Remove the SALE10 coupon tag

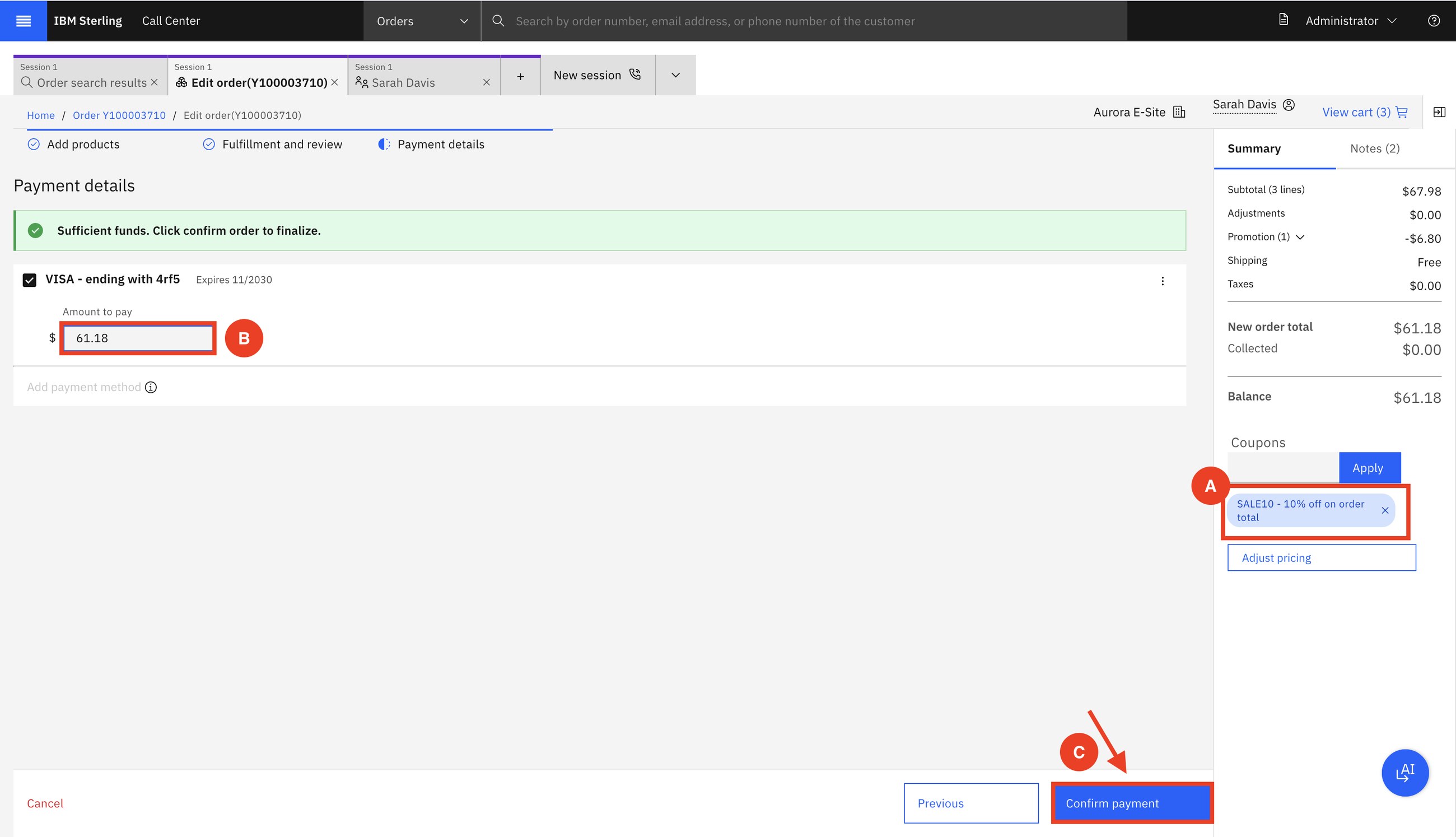point(1385,510)
